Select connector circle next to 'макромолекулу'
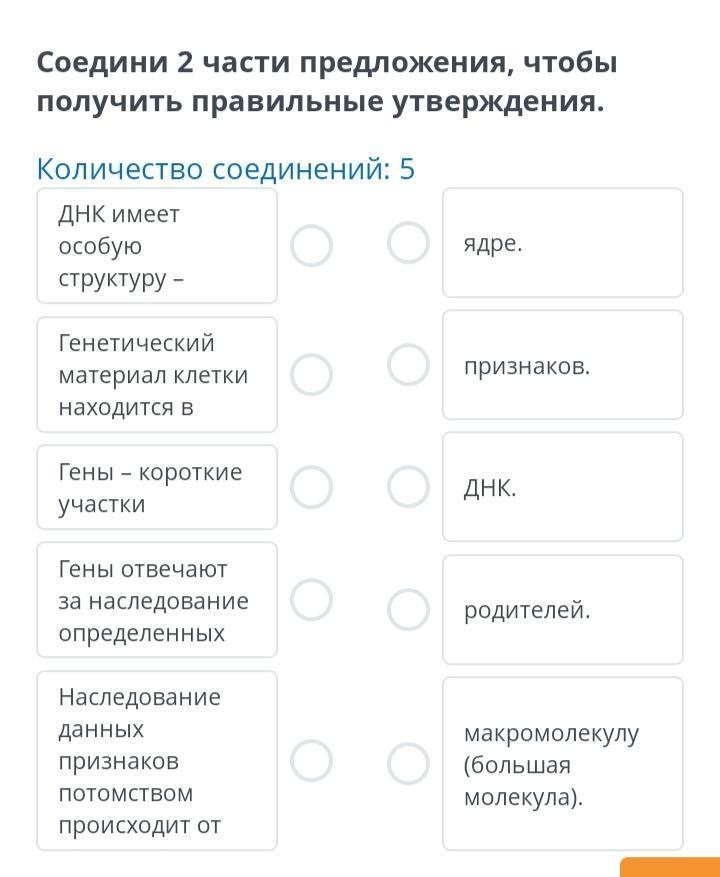Image resolution: width=720 pixels, height=877 pixels. tap(408, 763)
